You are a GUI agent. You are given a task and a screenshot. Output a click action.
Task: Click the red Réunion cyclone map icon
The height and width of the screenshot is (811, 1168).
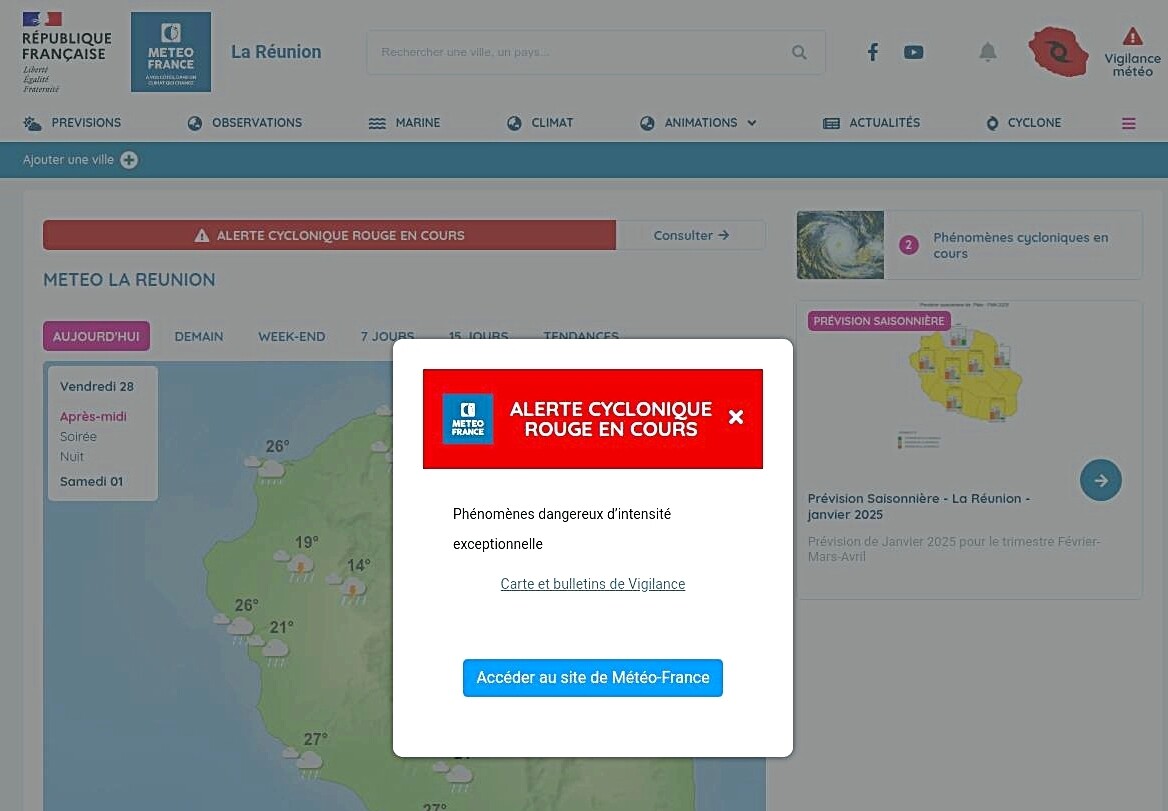click(x=1058, y=52)
